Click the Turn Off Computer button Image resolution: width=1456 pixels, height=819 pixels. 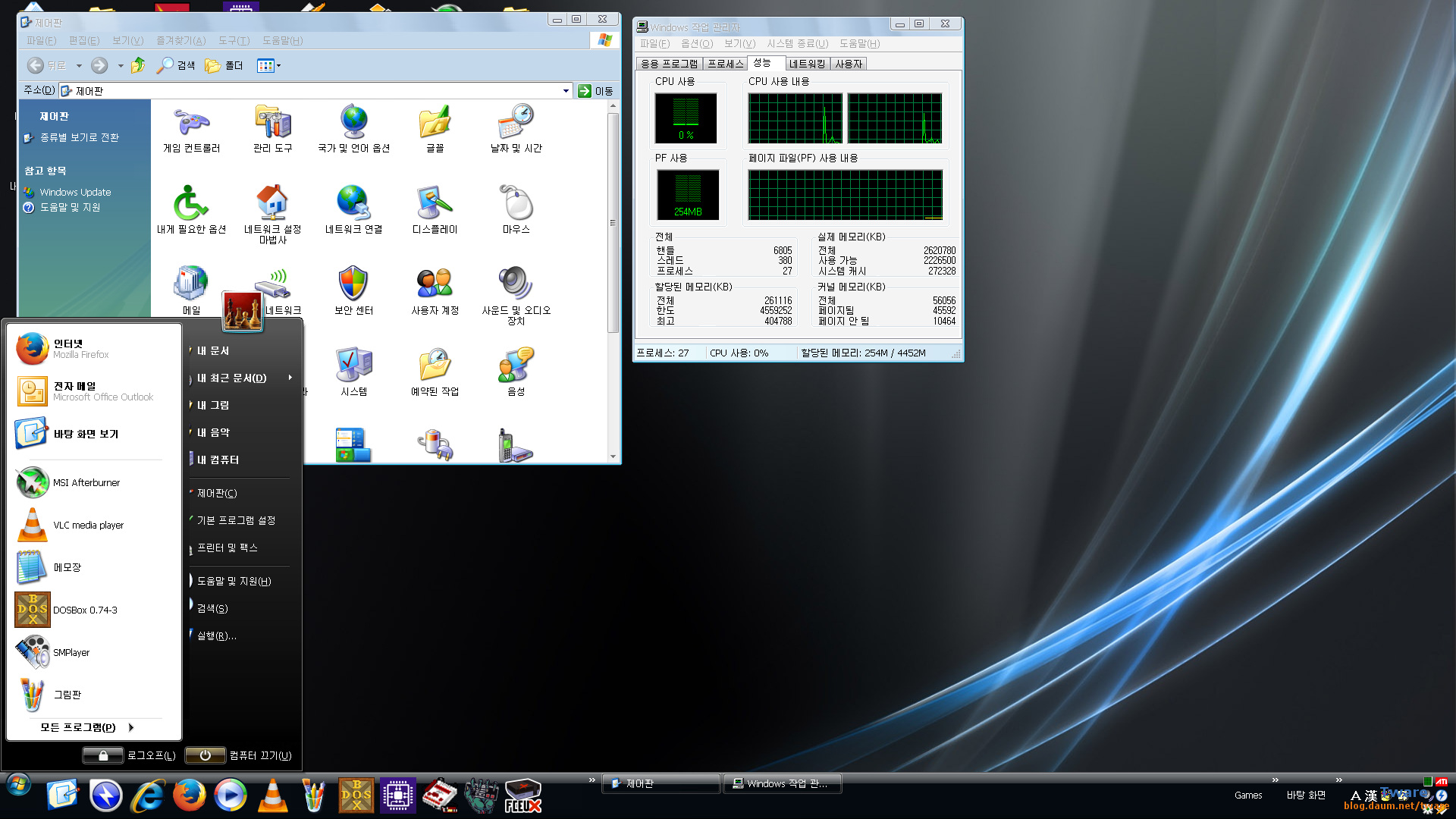(205, 755)
